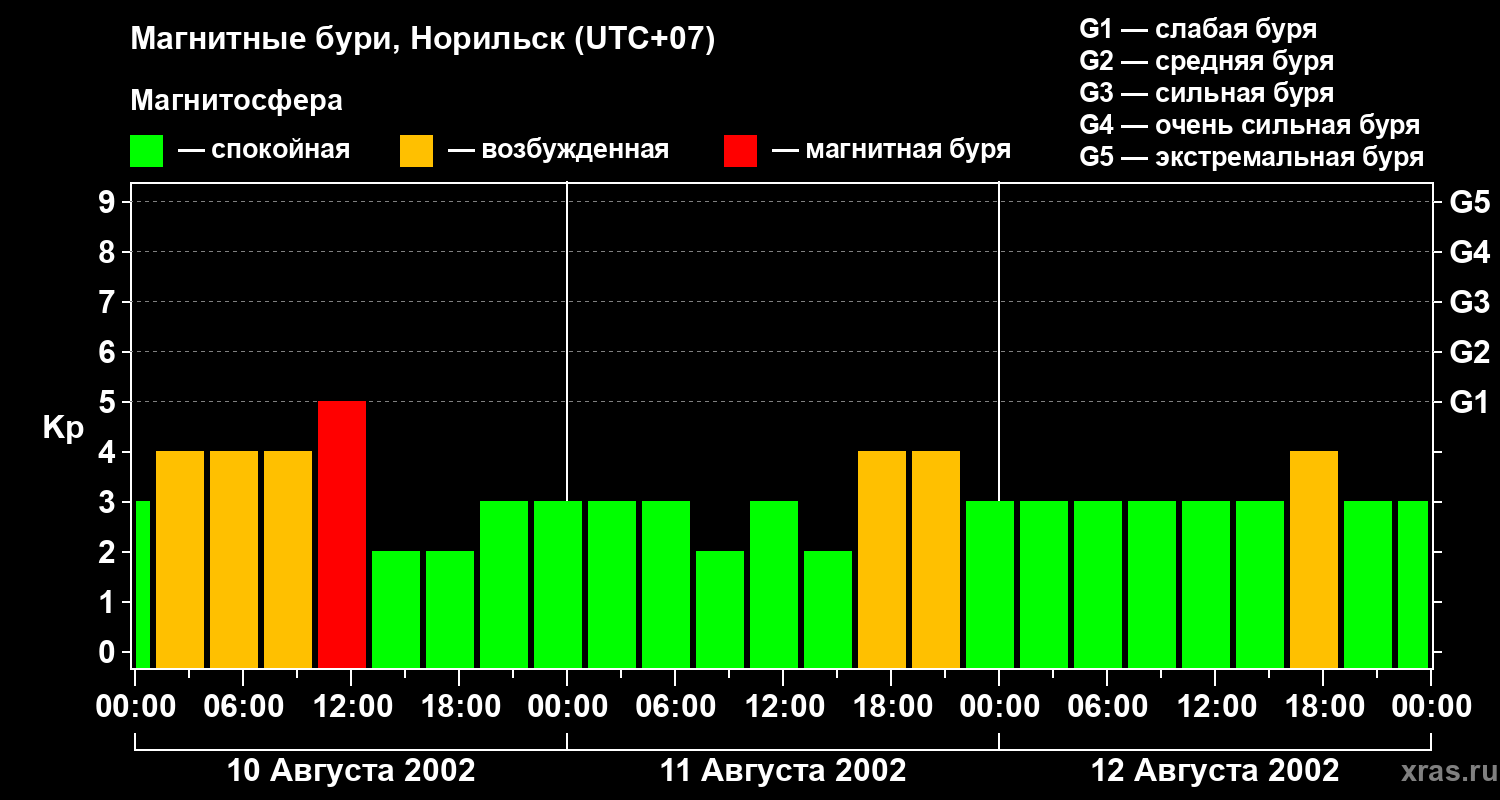The height and width of the screenshot is (800, 1500).
Task: Click the '12 Августа 2002' date label
Action: pyautogui.click(x=1215, y=771)
